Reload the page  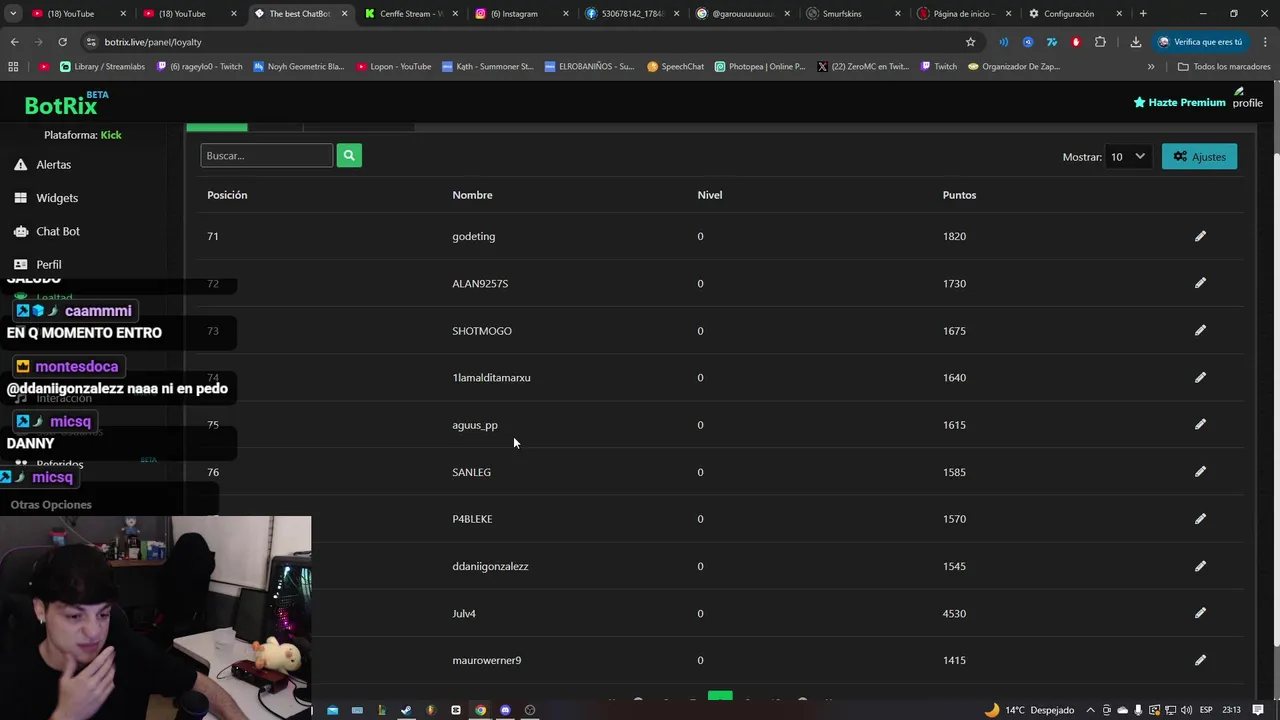[x=62, y=42]
